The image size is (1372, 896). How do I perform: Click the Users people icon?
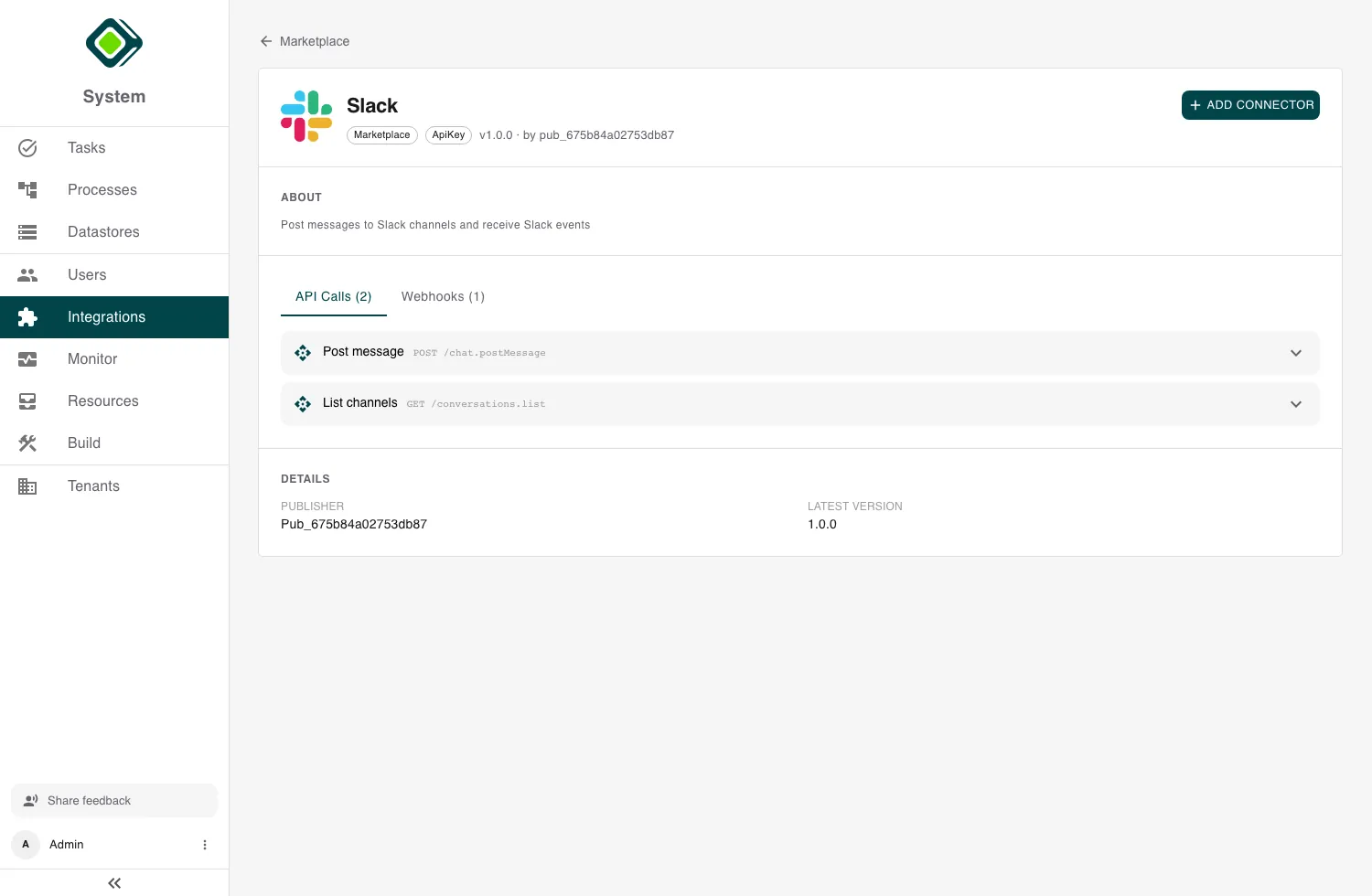tap(27, 275)
